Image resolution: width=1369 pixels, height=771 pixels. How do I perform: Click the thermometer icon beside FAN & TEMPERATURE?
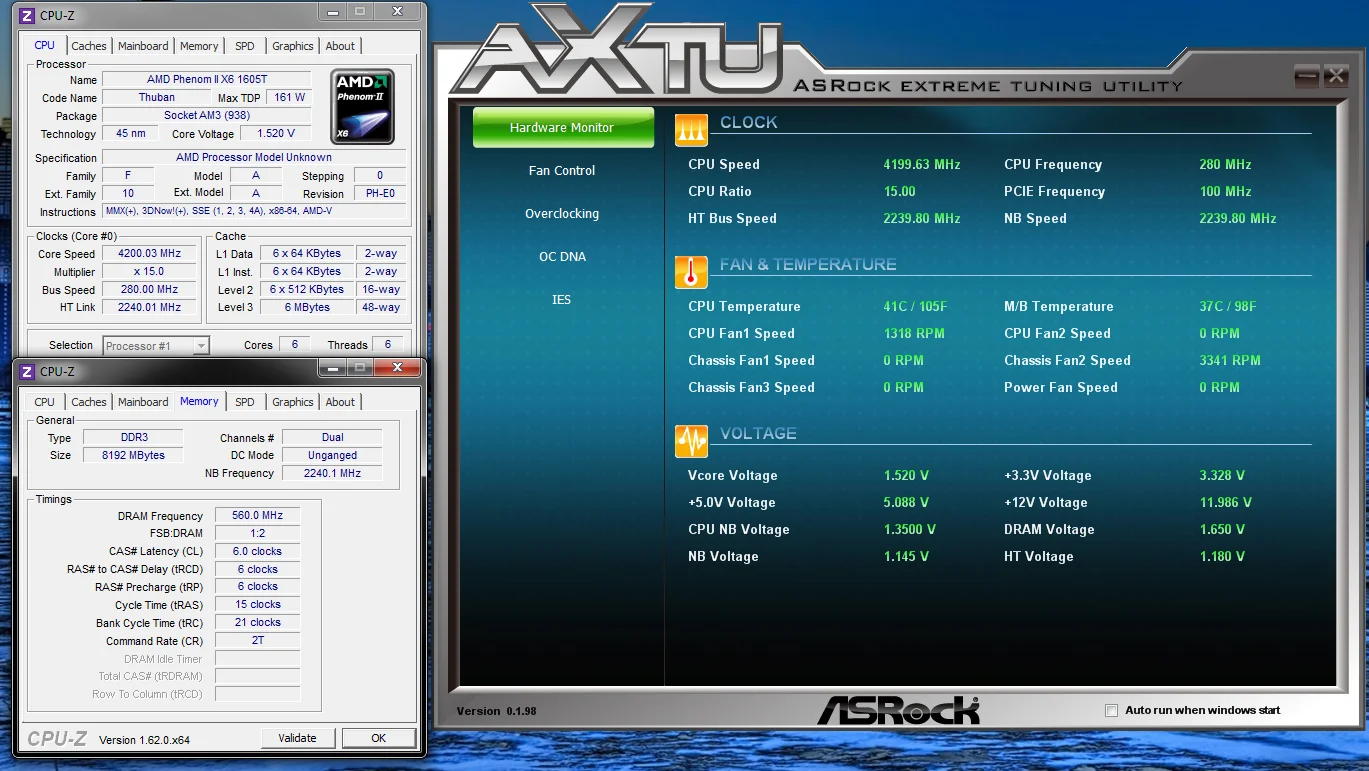(691, 271)
